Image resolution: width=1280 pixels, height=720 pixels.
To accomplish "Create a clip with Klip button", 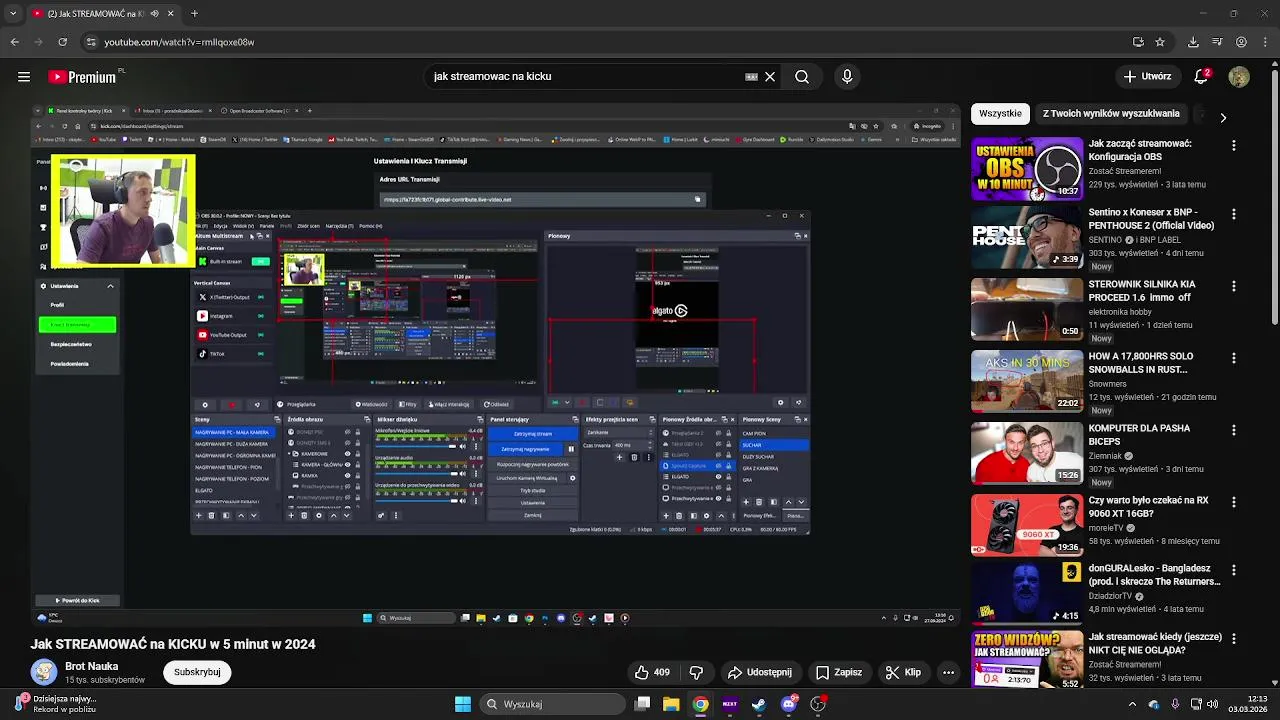I will click(902, 673).
